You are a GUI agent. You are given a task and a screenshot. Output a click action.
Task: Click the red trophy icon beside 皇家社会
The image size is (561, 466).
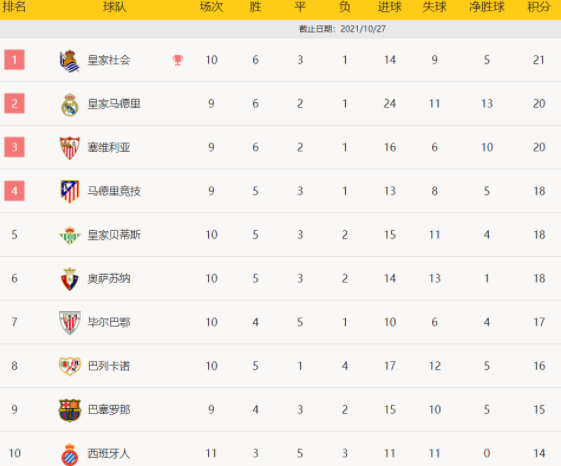(178, 60)
